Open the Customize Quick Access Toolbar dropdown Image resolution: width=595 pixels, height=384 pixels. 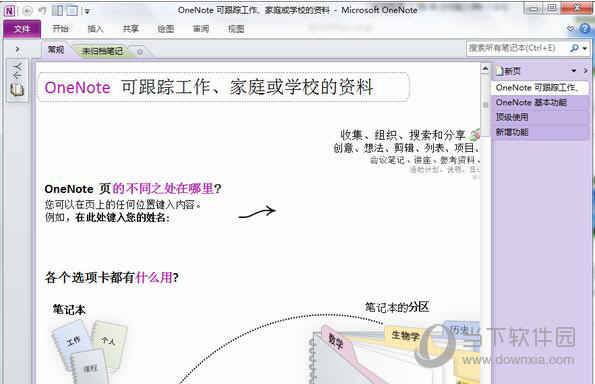pos(87,11)
